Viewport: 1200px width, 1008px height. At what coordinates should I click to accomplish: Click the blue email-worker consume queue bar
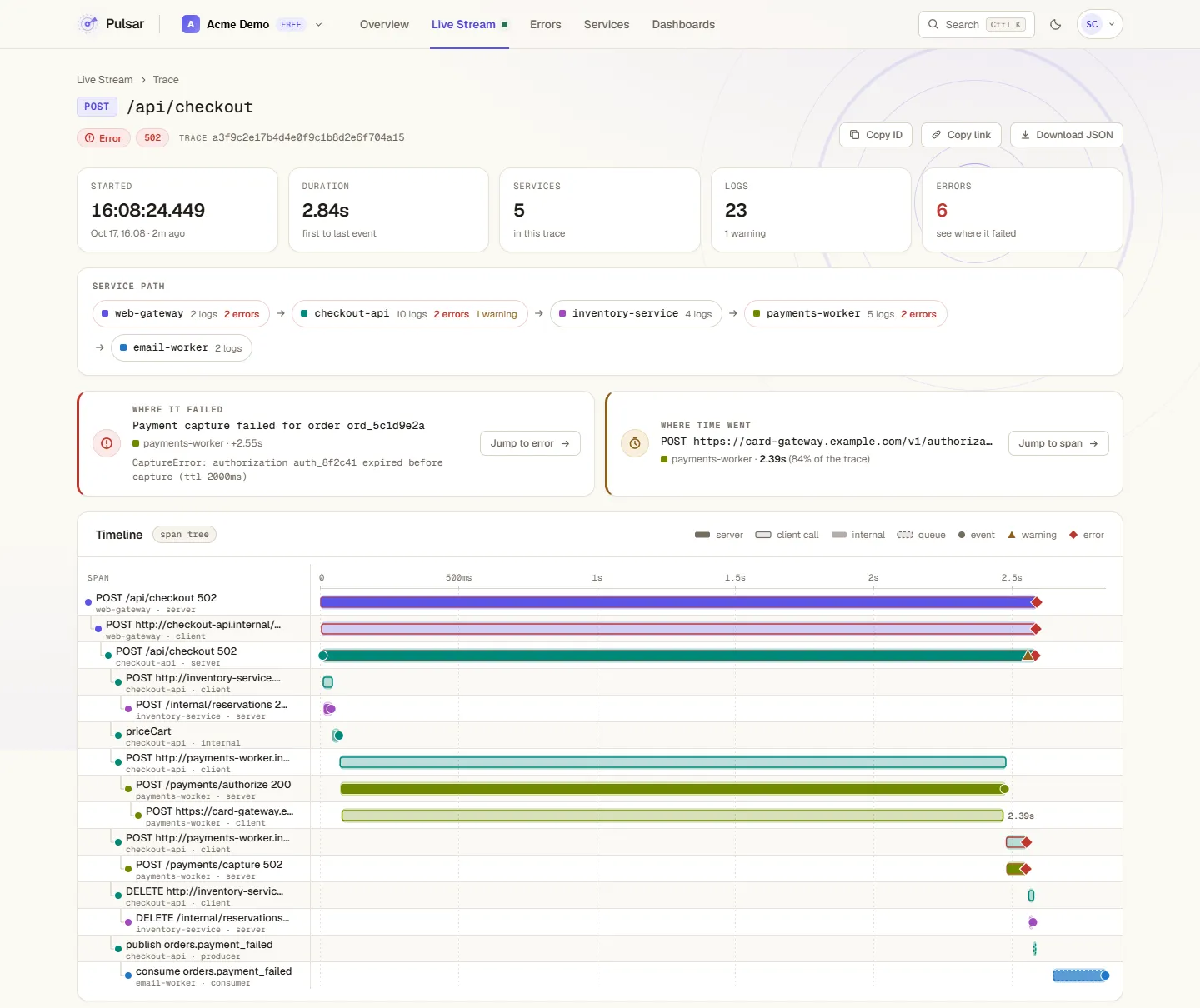tap(1080, 976)
